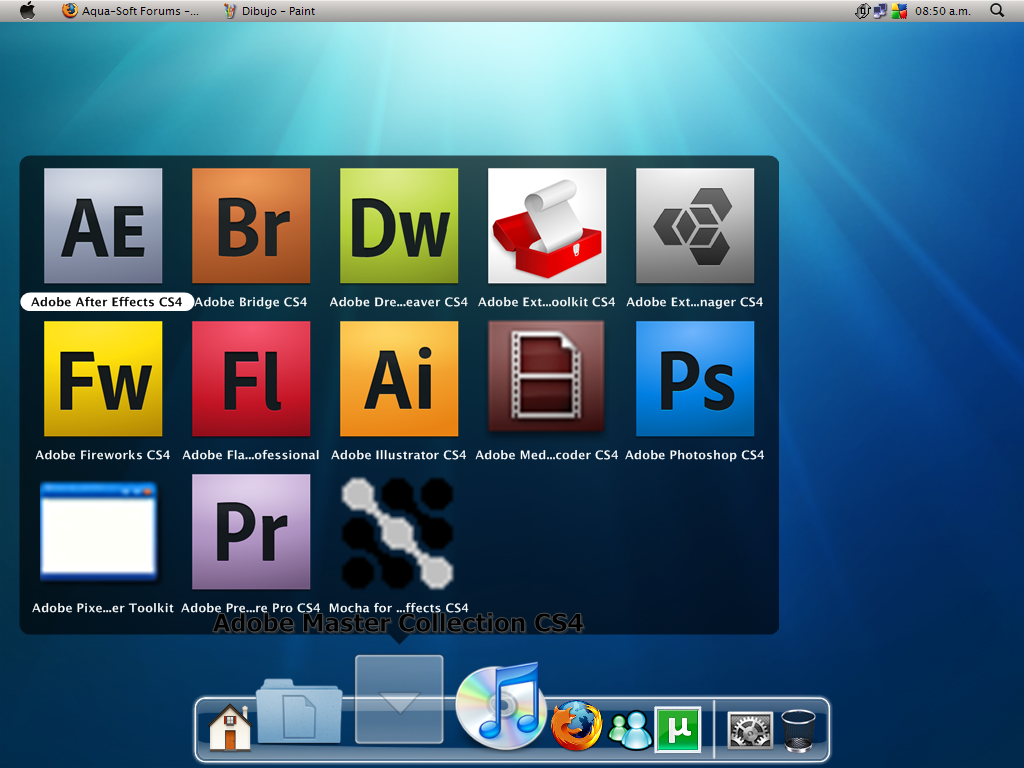Image resolution: width=1024 pixels, height=768 pixels.
Task: Launch Adobe Bridge CS4 from the stack
Action: [251, 225]
